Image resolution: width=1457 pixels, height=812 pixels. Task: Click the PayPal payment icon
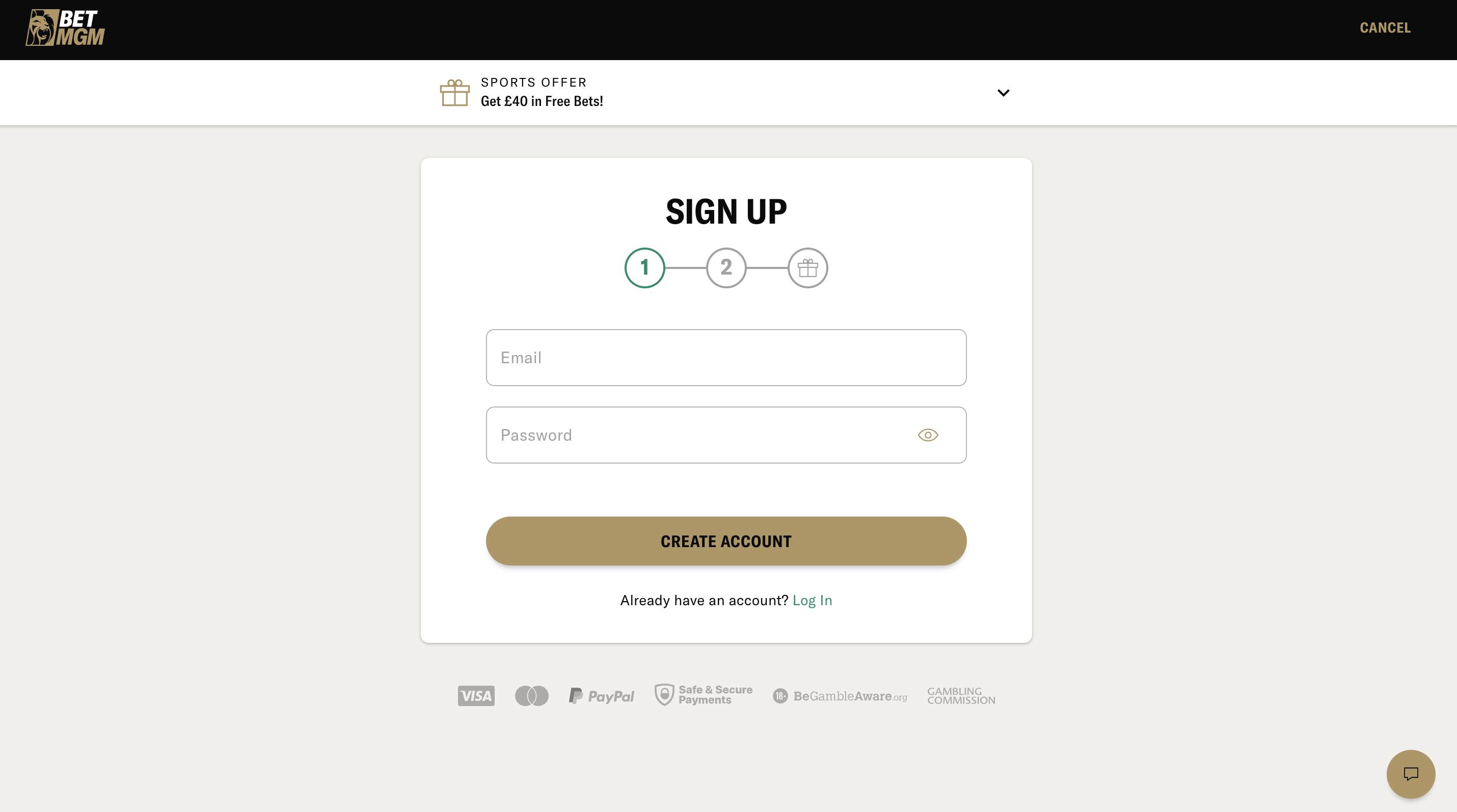tap(601, 695)
